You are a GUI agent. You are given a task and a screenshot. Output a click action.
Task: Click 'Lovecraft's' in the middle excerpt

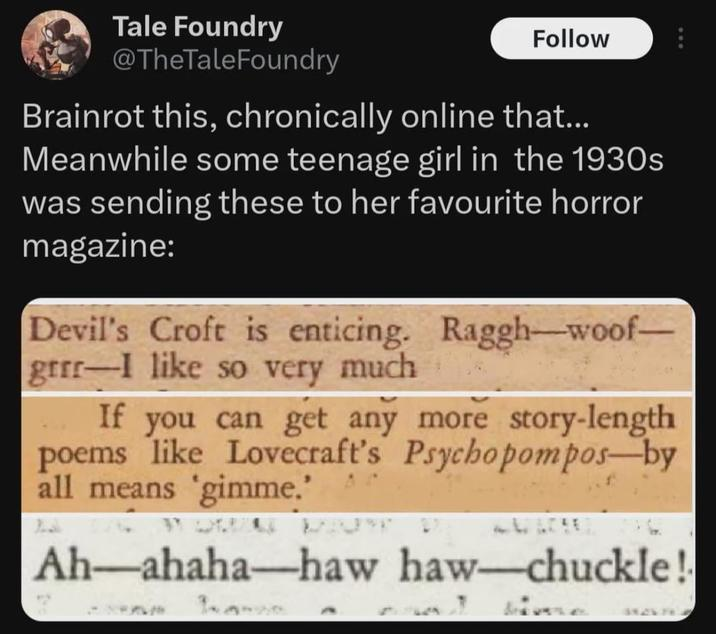pyautogui.click(x=305, y=452)
